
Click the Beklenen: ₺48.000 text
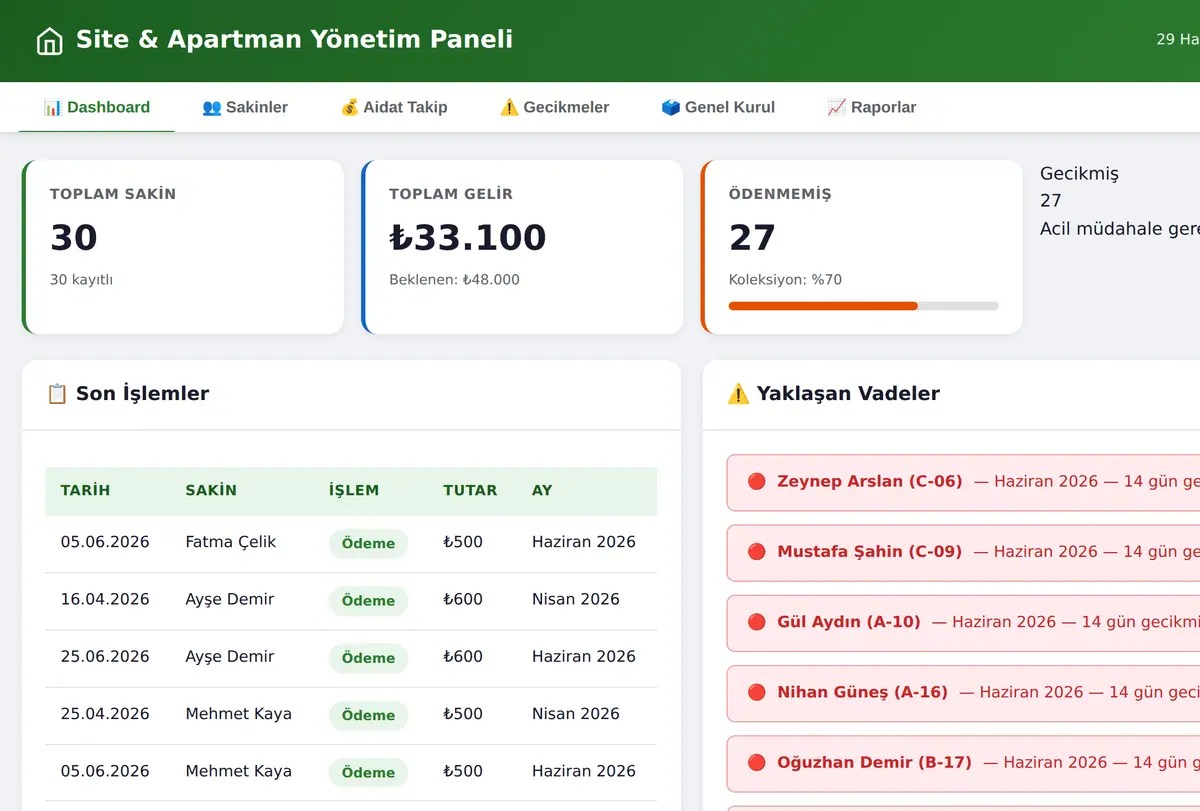tap(454, 280)
